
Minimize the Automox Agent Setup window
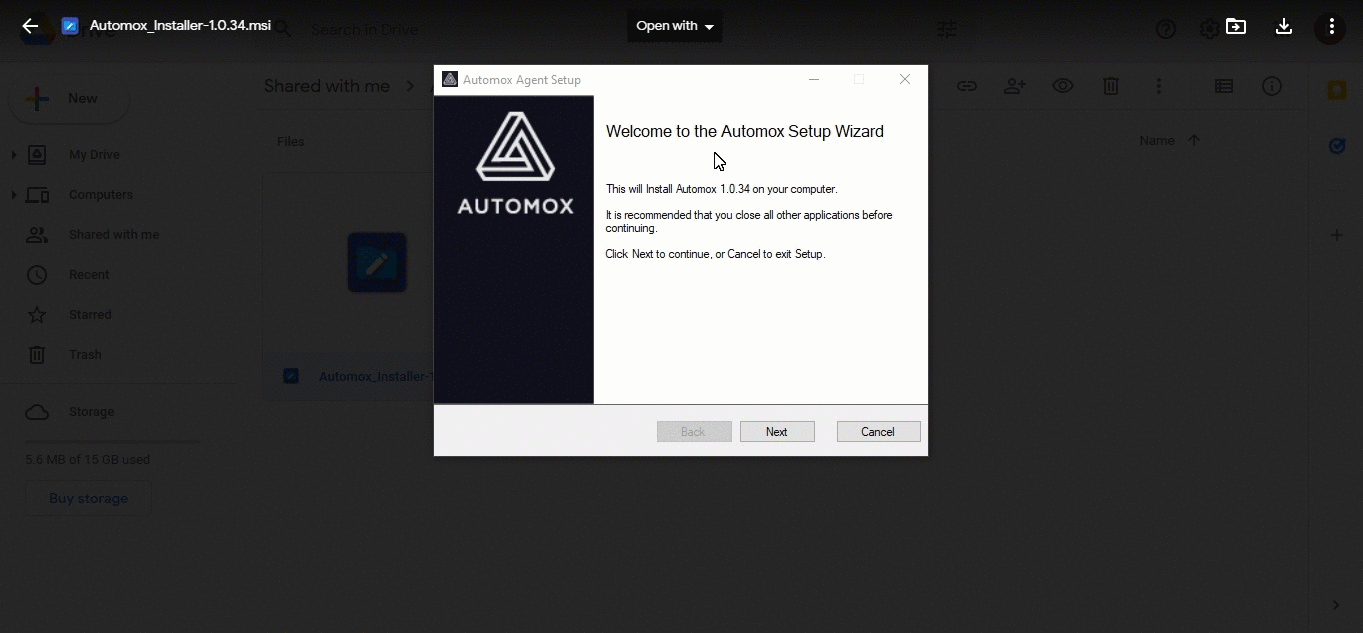814,79
